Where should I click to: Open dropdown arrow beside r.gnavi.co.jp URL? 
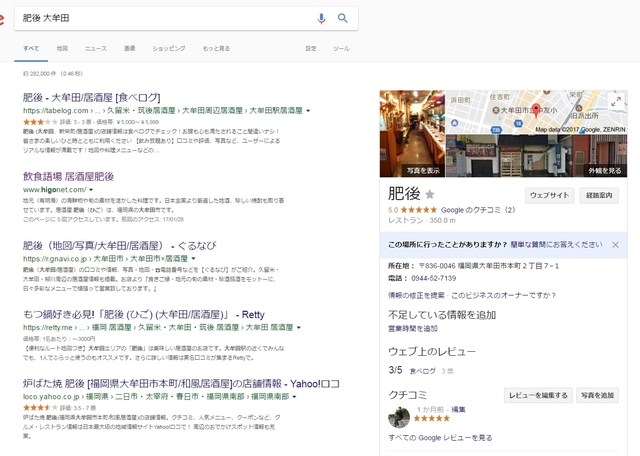pos(193,258)
